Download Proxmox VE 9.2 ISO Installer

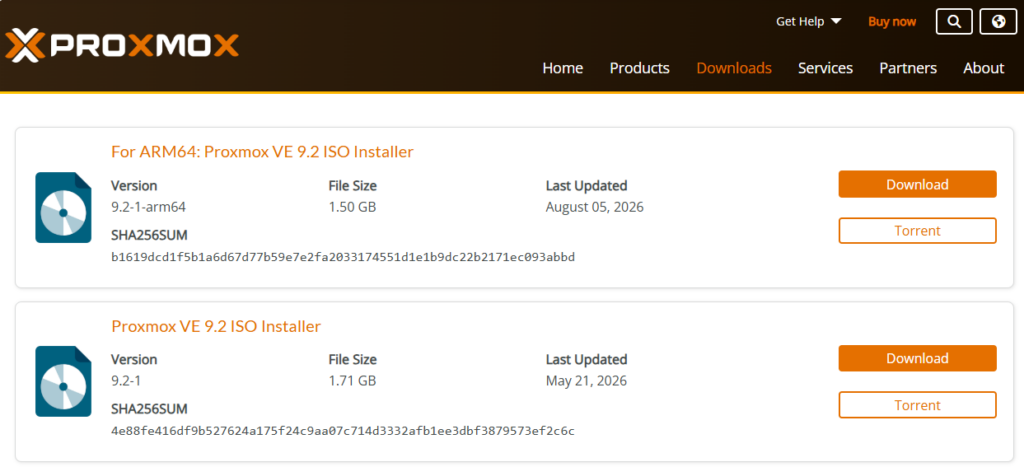tap(918, 358)
